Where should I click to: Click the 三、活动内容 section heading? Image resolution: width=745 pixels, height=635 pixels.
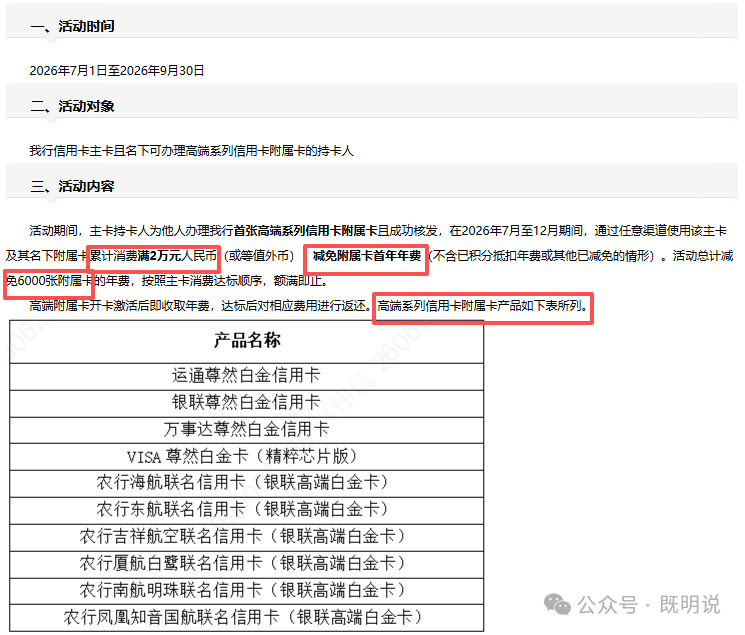tap(72, 186)
